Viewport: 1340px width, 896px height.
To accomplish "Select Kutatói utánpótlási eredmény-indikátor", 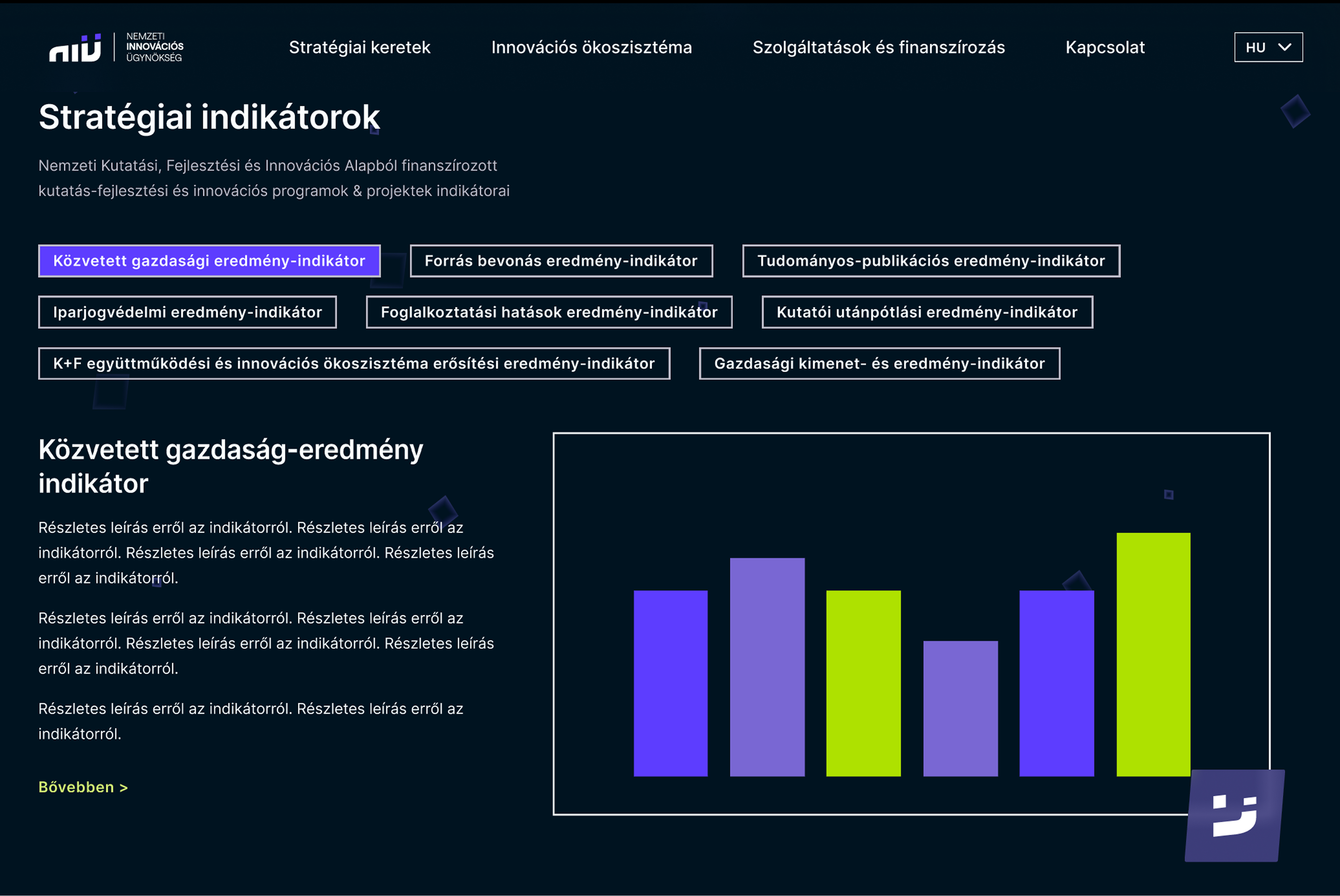I will tap(927, 312).
